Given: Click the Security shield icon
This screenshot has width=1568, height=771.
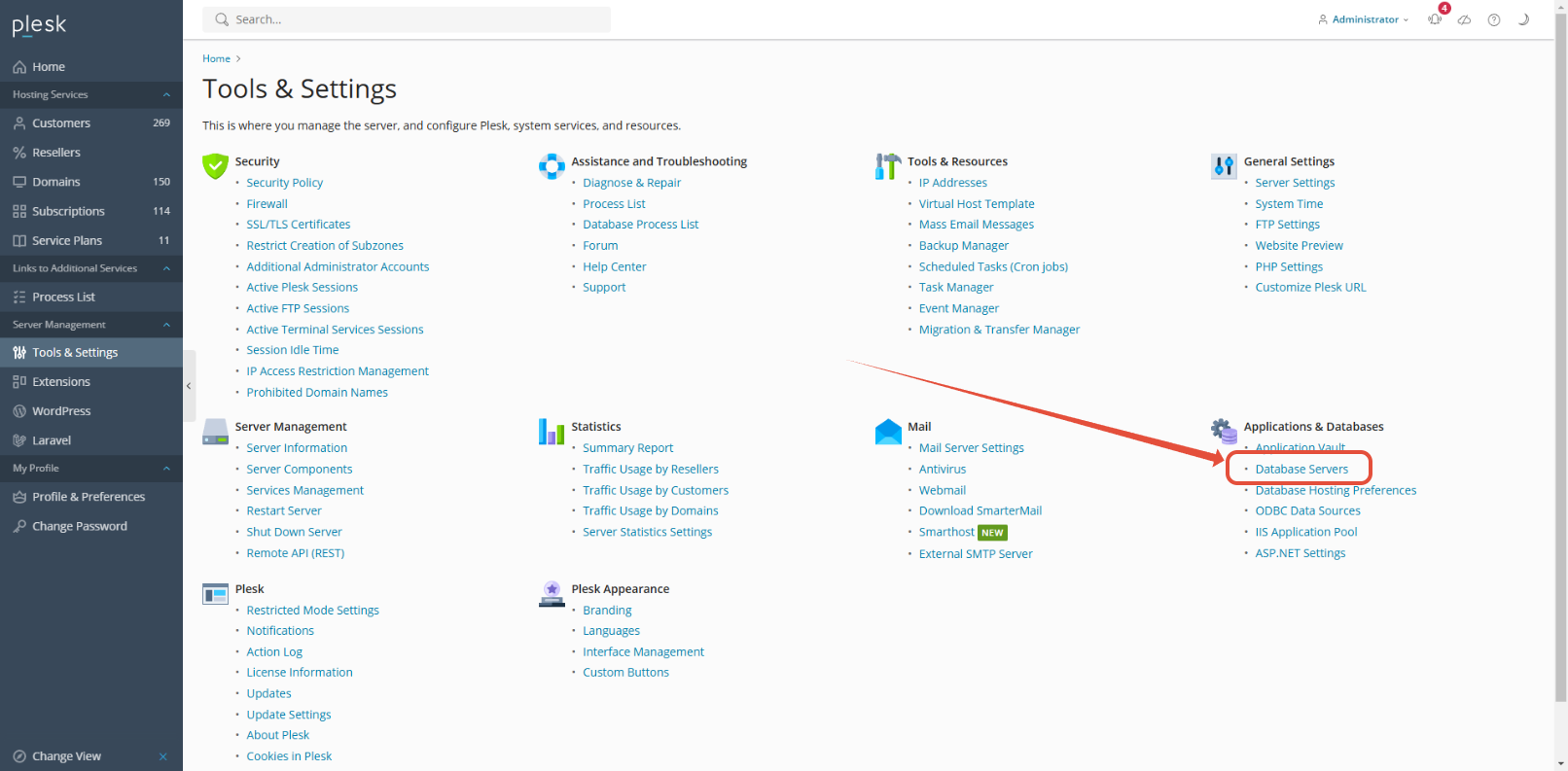Looking at the screenshot, I should (x=215, y=166).
